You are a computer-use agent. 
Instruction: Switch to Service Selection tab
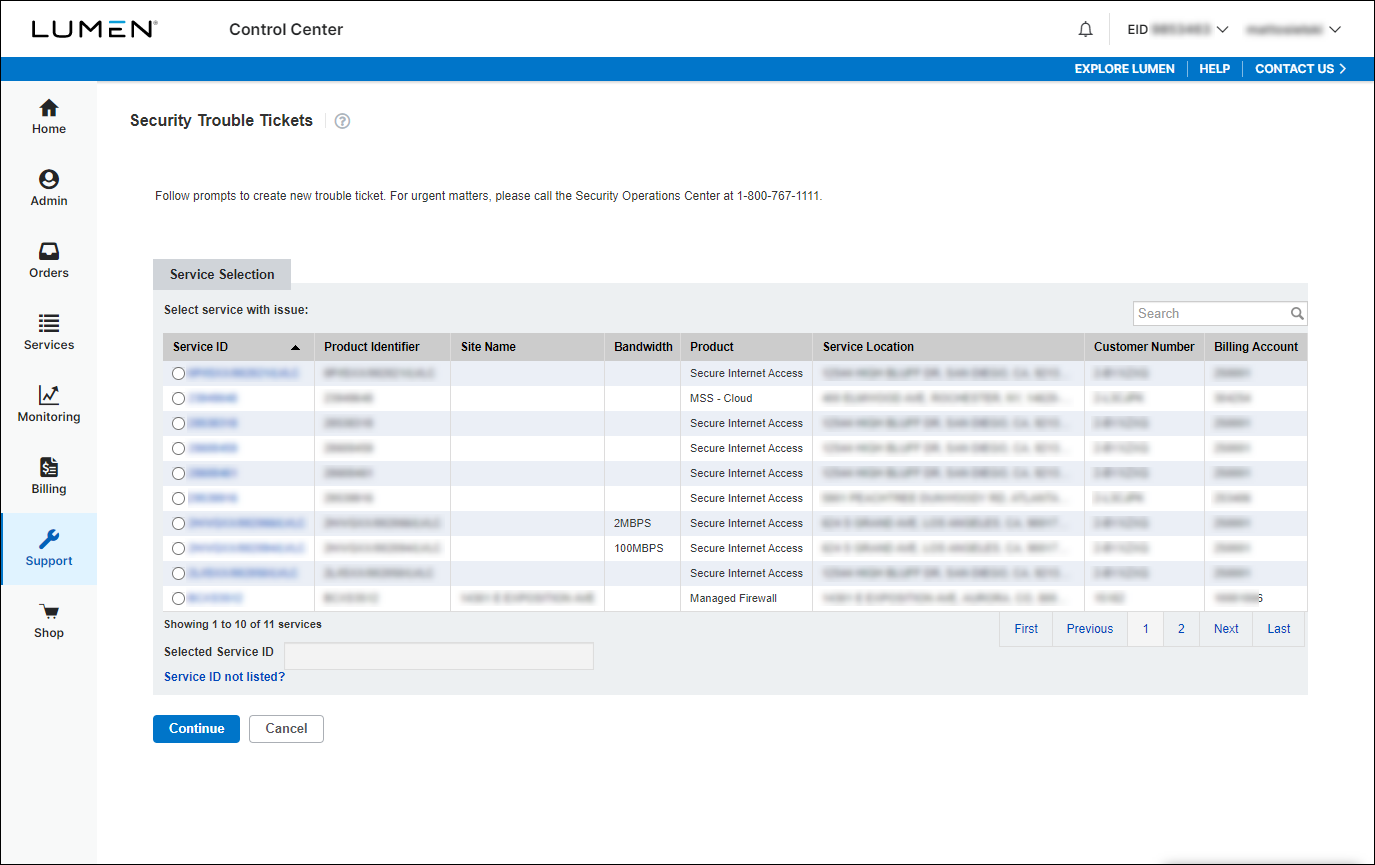pyautogui.click(x=222, y=274)
